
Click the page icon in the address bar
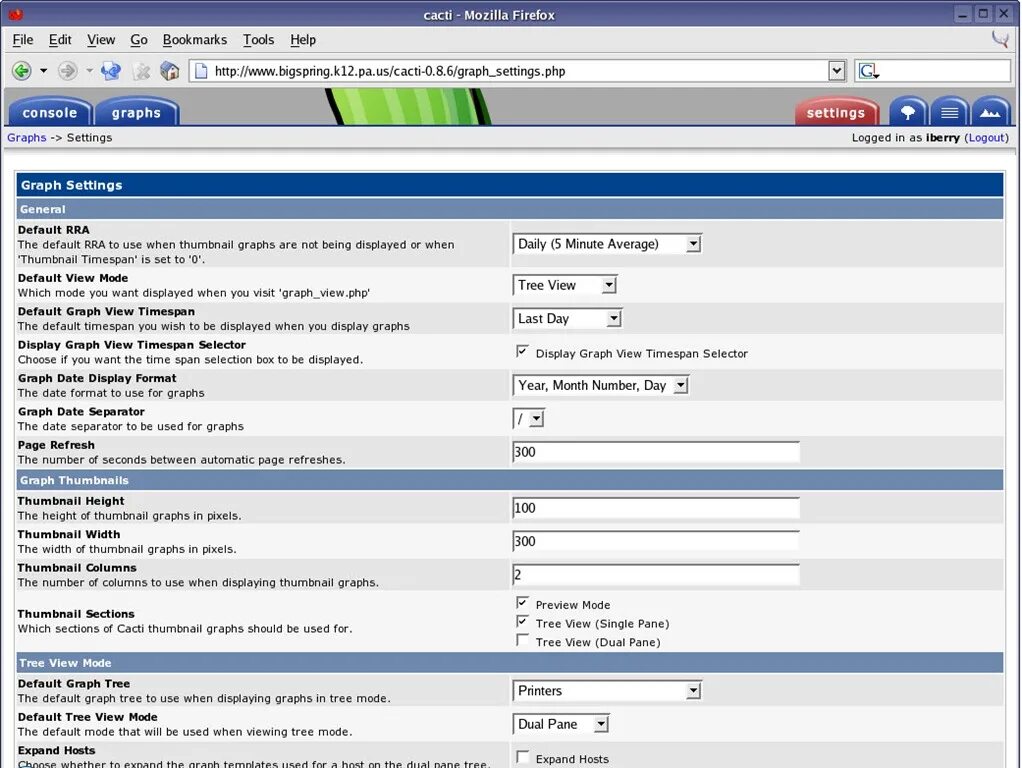(201, 70)
